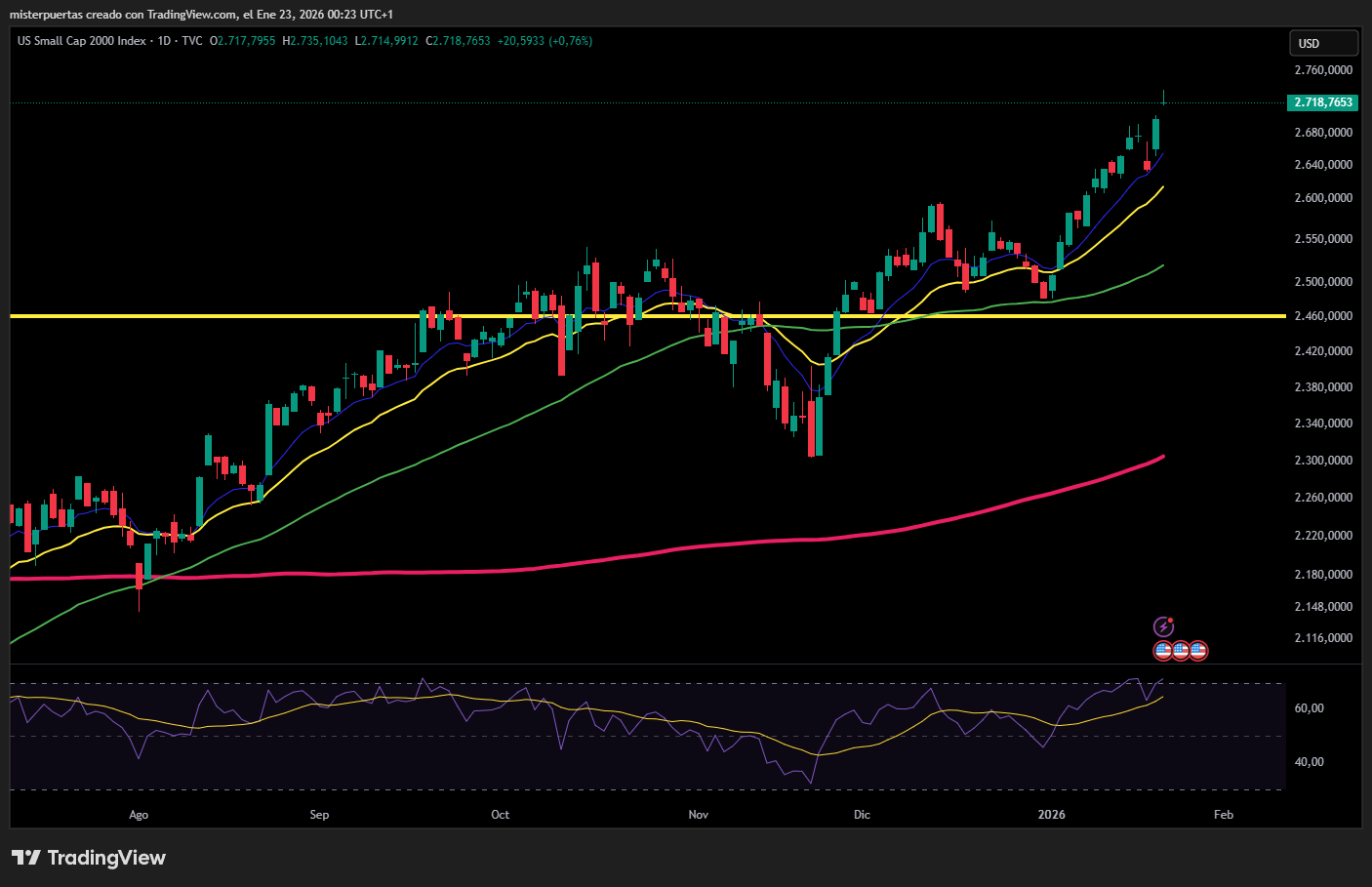Click the 2.640,0000 price axis label

[x=1323, y=165]
